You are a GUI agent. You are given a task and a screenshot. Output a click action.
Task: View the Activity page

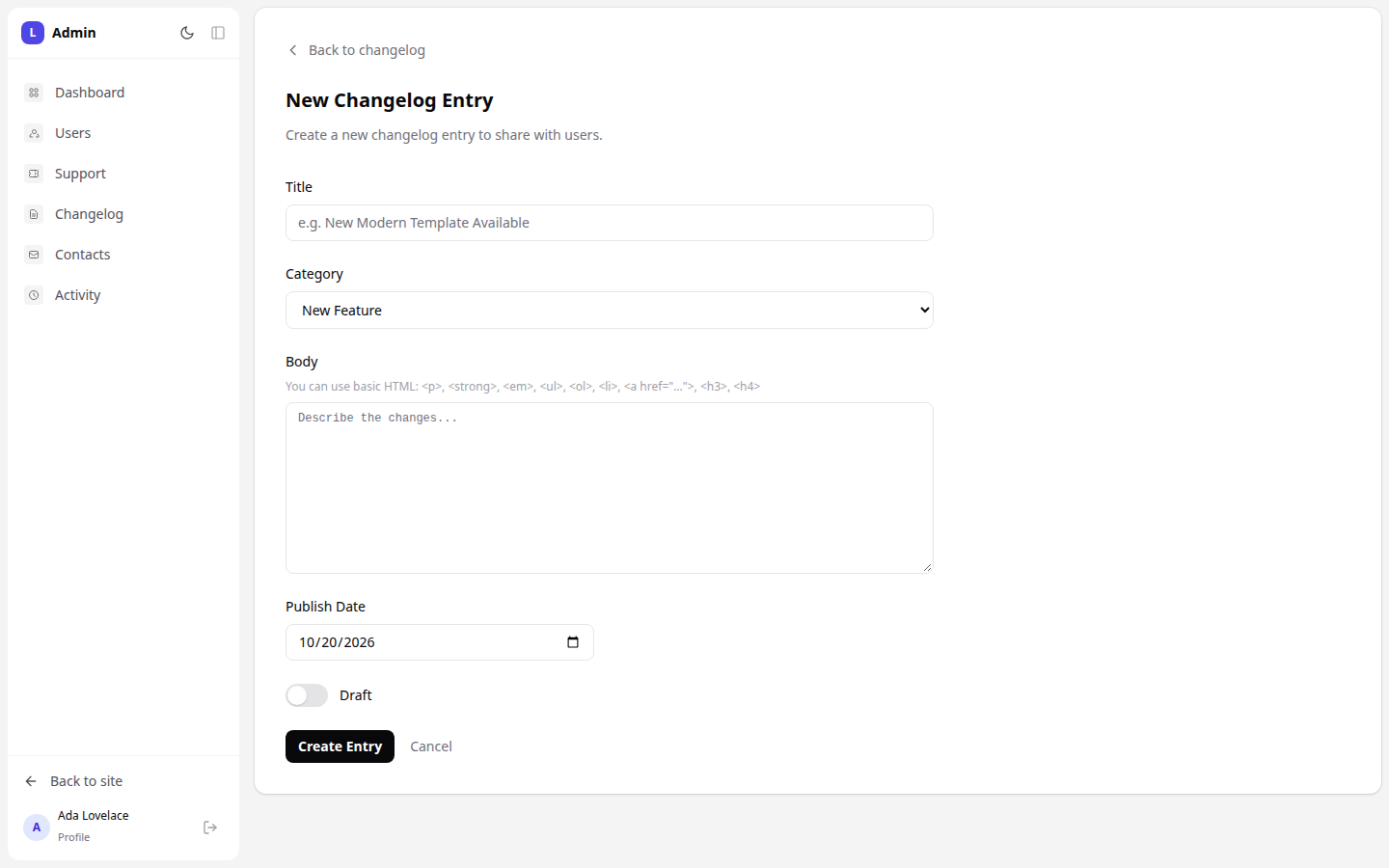[x=123, y=295]
